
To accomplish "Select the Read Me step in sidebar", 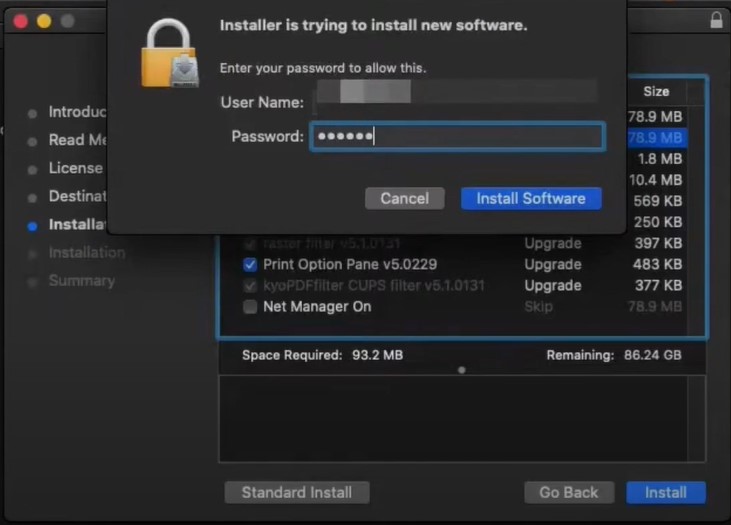I will (77, 140).
